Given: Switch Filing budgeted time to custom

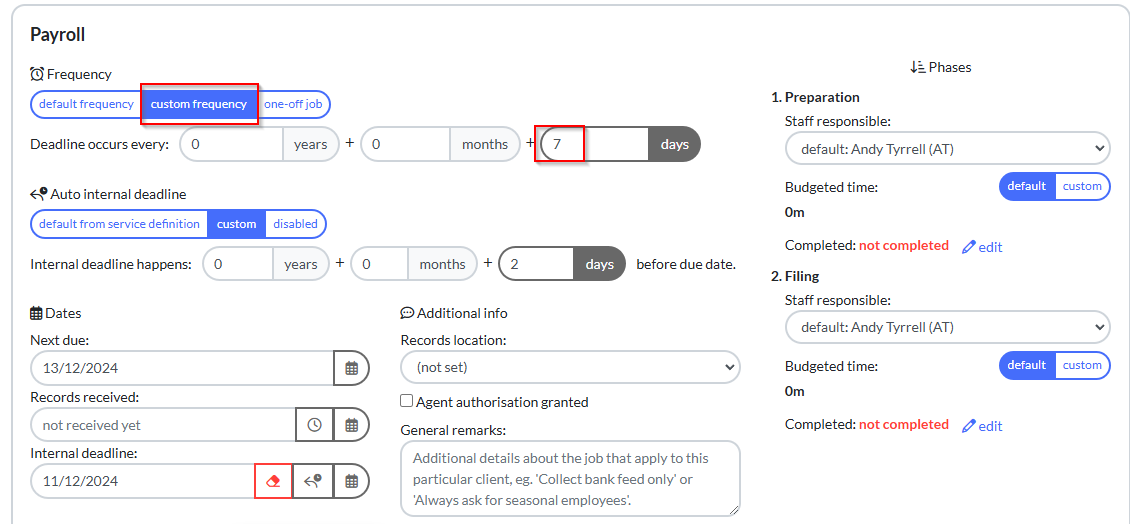Looking at the screenshot, I should point(1082,365).
